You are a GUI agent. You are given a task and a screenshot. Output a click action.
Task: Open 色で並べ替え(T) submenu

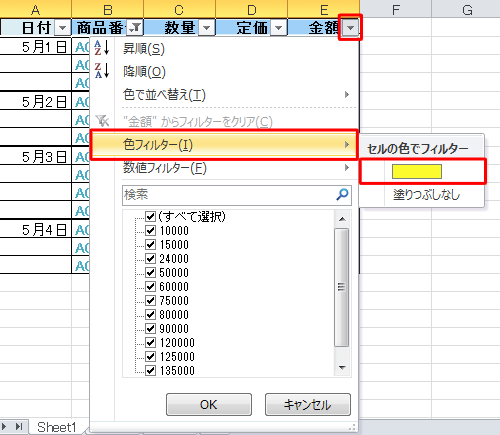point(224,95)
